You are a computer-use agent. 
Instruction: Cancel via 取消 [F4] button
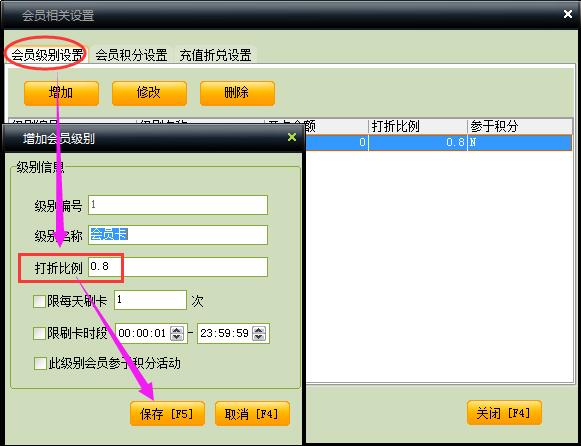coord(252,414)
